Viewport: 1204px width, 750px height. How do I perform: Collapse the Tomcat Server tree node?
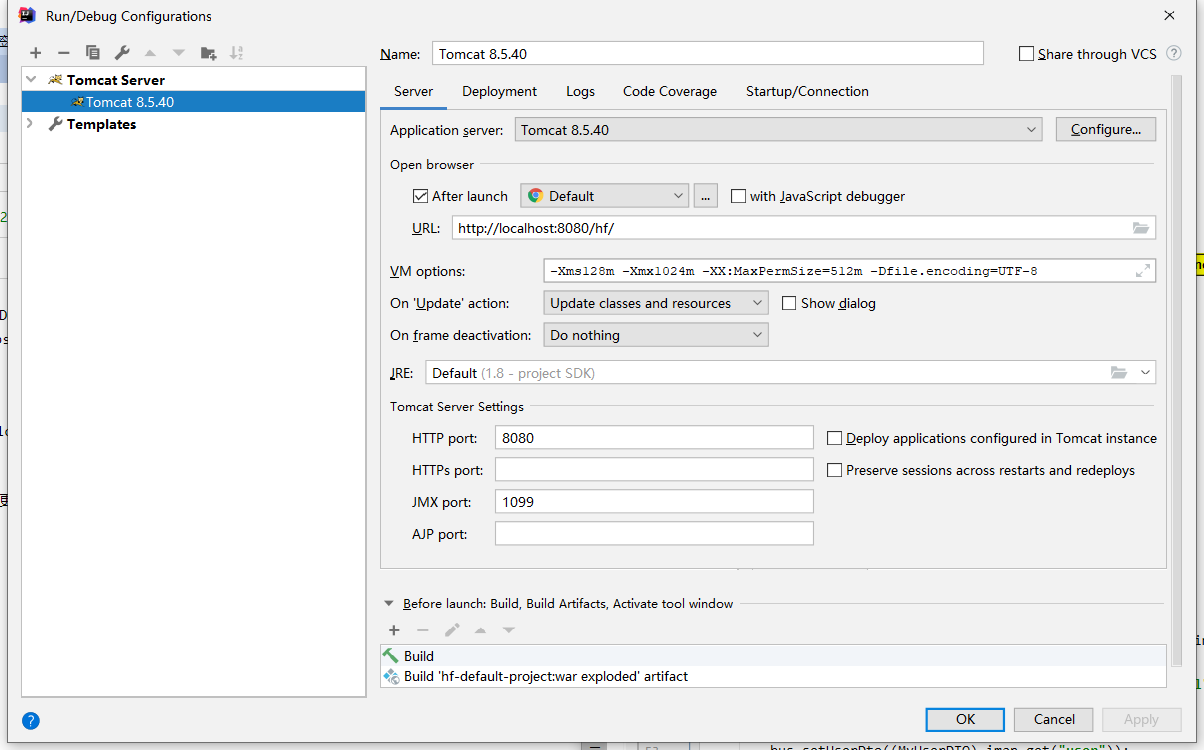(31, 79)
